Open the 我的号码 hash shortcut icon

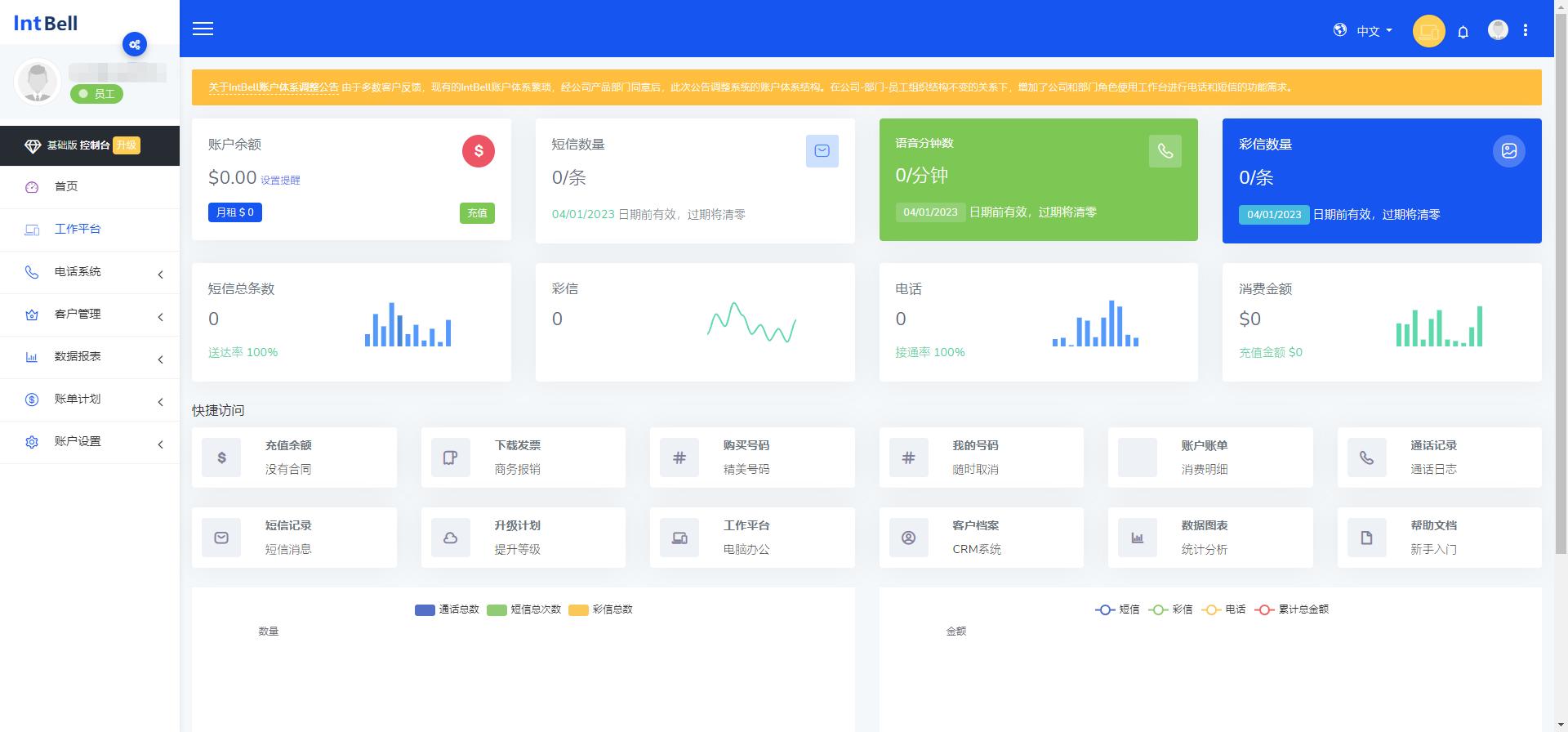[x=908, y=457]
